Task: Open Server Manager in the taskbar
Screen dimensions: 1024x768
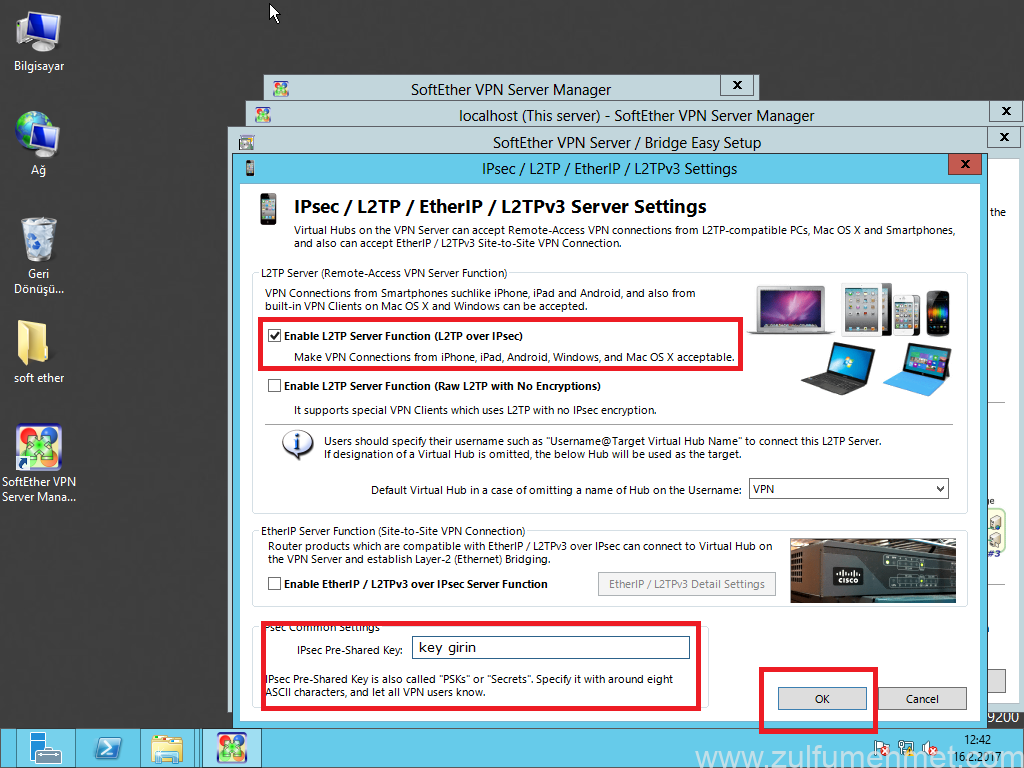Action: coord(45,748)
